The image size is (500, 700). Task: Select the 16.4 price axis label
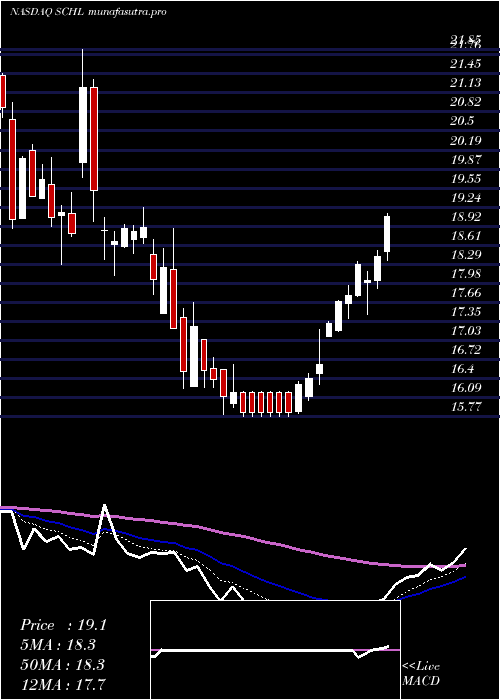pyautogui.click(x=462, y=369)
